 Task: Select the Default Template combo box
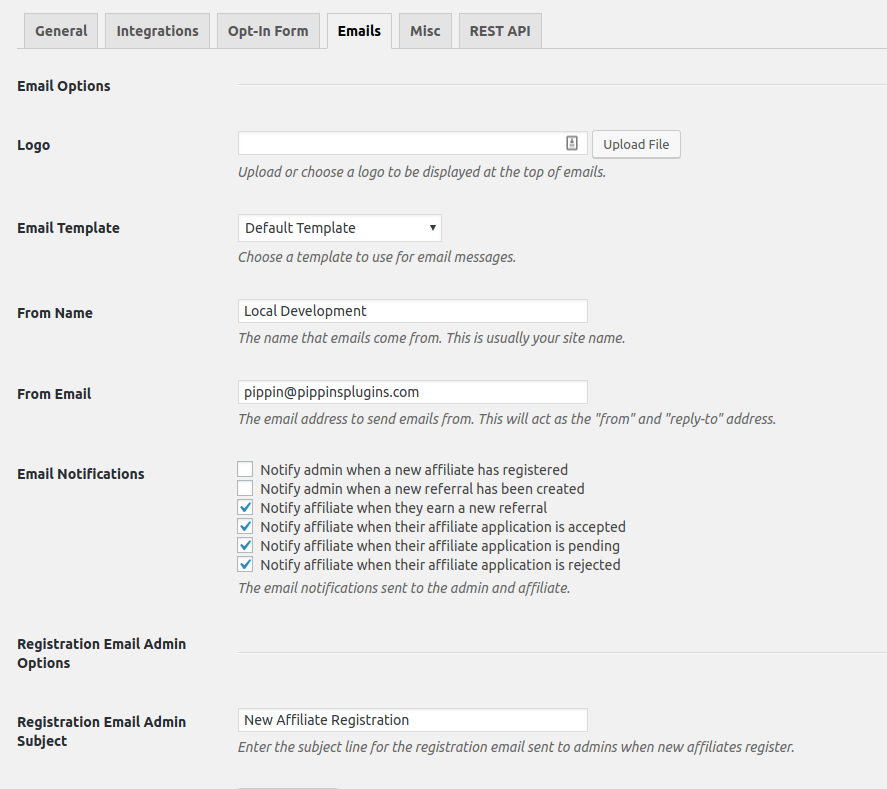coord(339,228)
